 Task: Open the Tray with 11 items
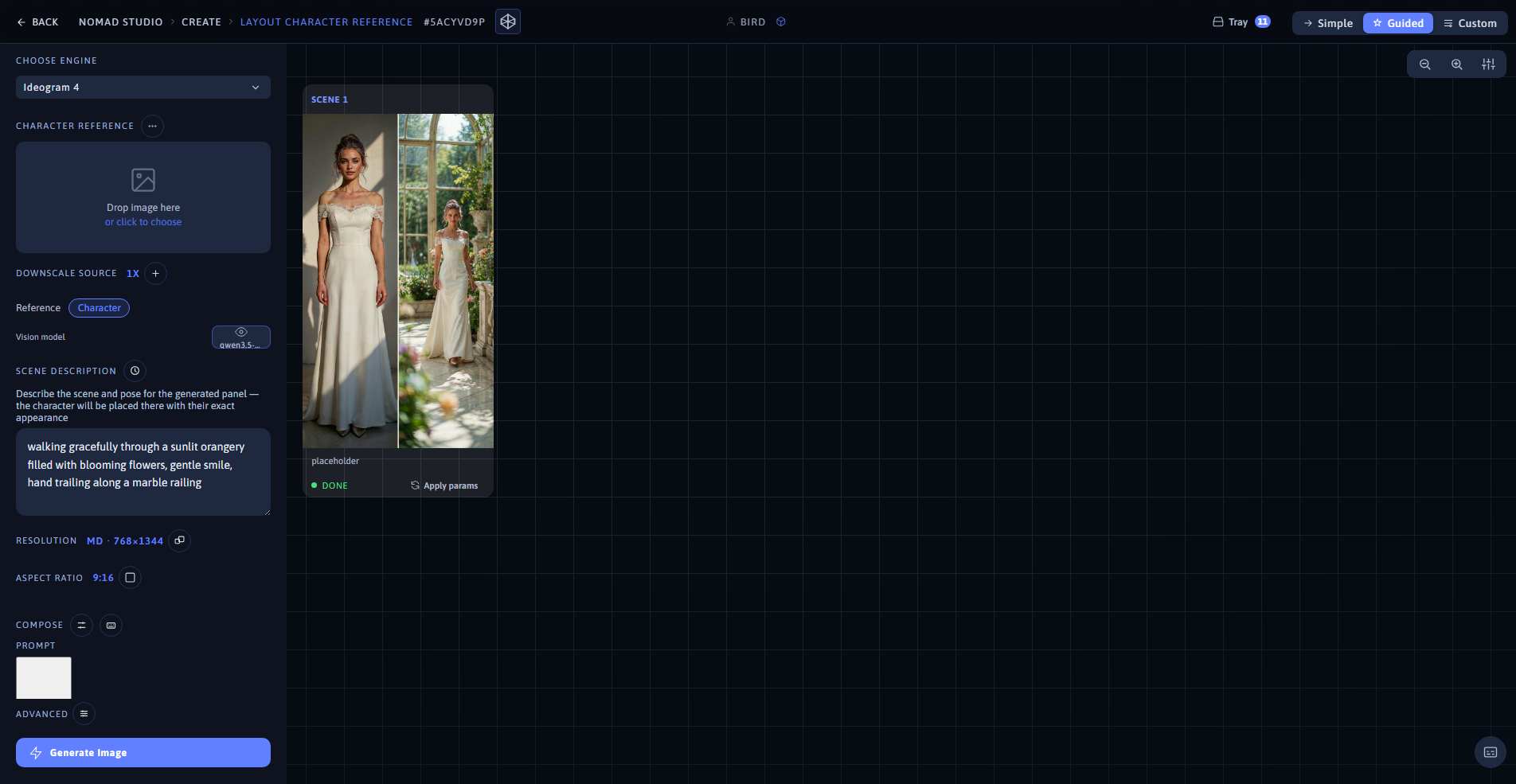[x=1241, y=22]
